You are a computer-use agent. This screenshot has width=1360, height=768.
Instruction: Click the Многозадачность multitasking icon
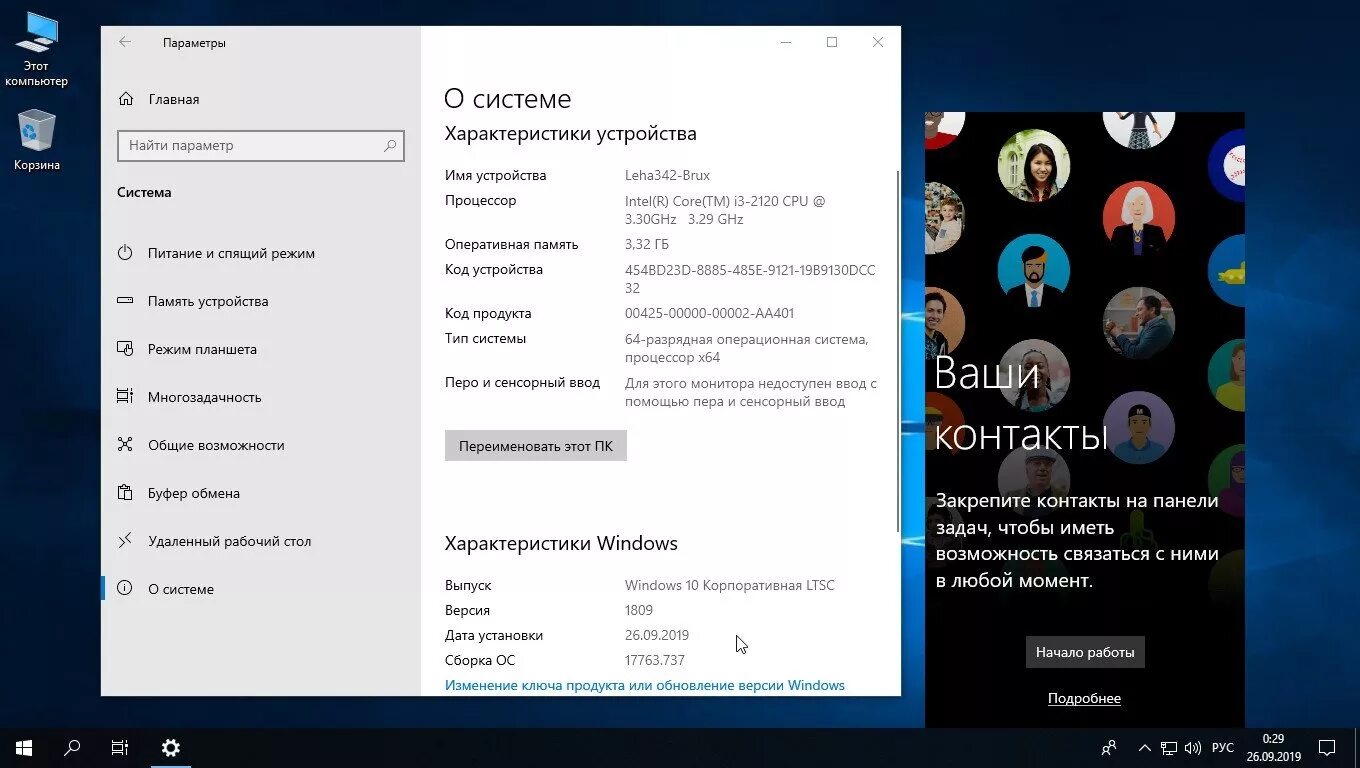click(x=125, y=397)
